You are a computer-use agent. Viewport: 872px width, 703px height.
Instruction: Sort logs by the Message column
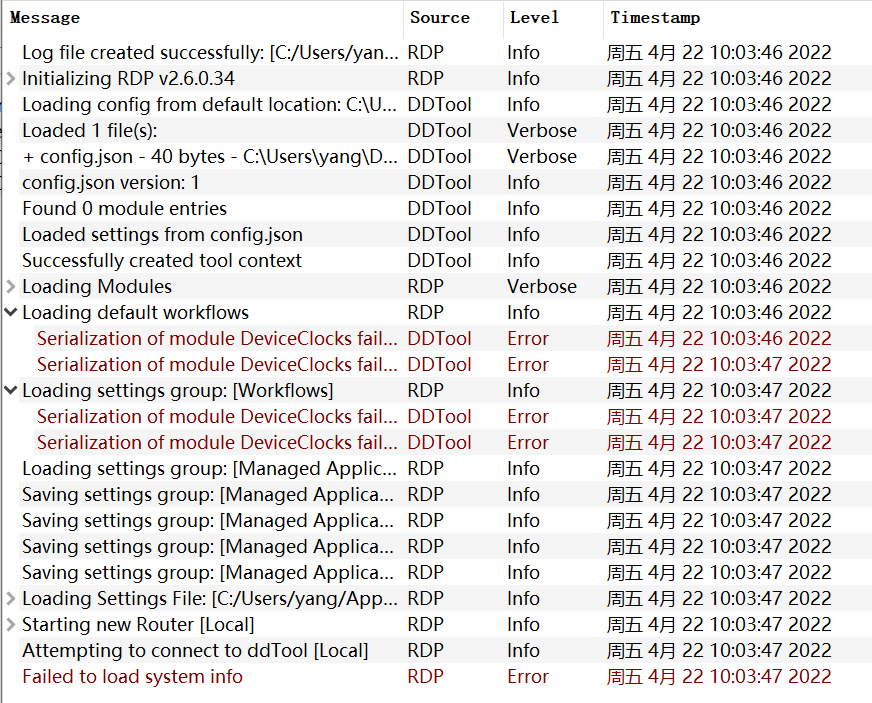[x=45, y=17]
